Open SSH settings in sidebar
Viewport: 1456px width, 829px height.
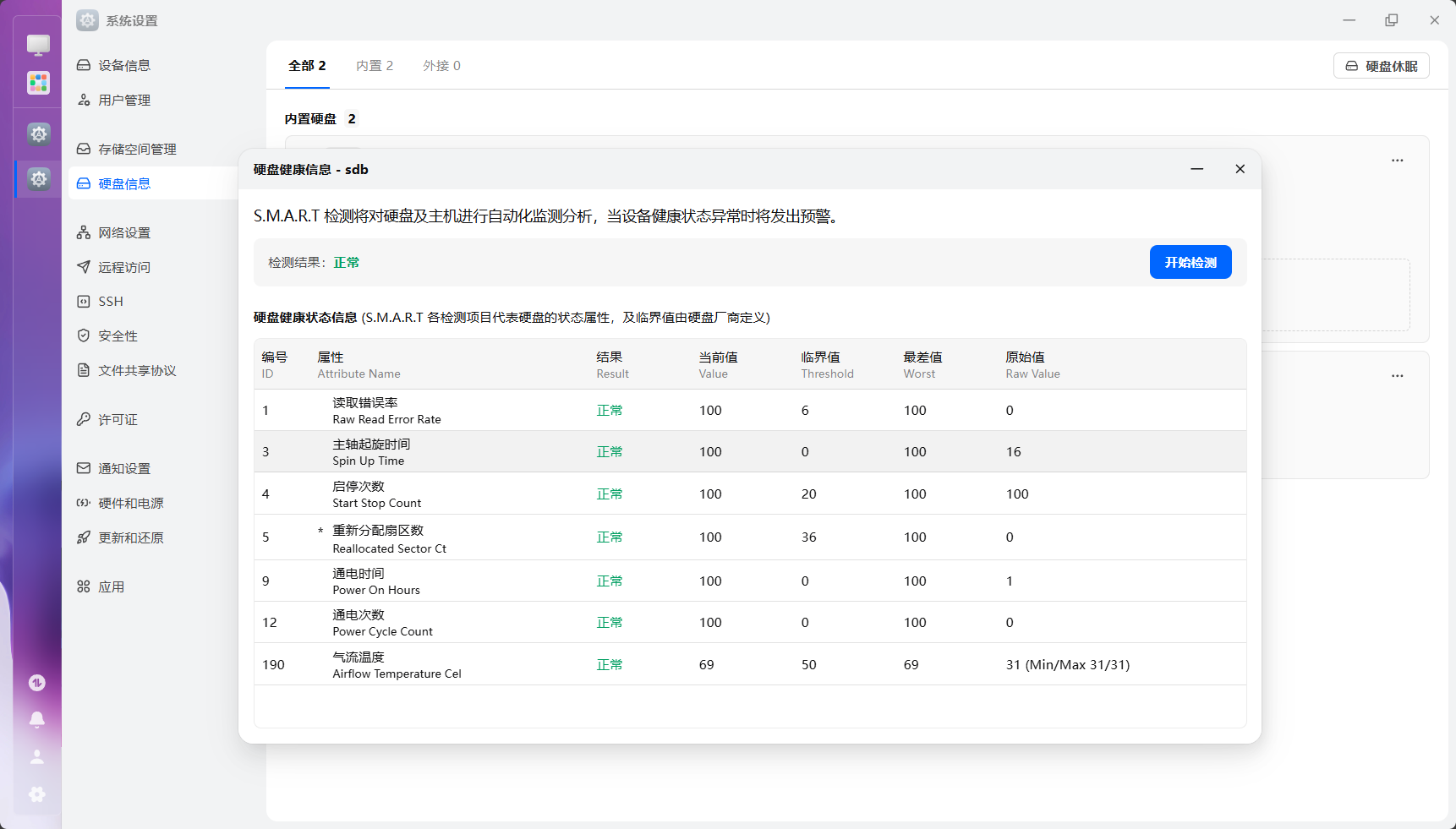click(x=110, y=302)
